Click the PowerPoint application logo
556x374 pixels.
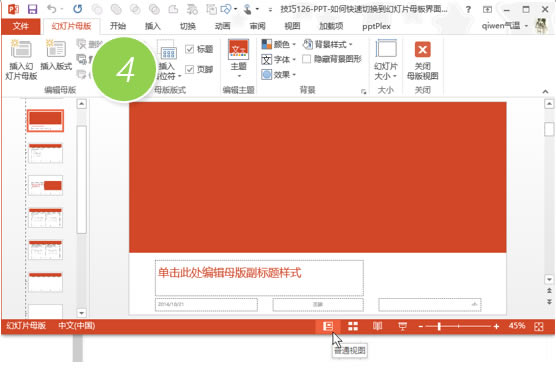tap(13, 9)
